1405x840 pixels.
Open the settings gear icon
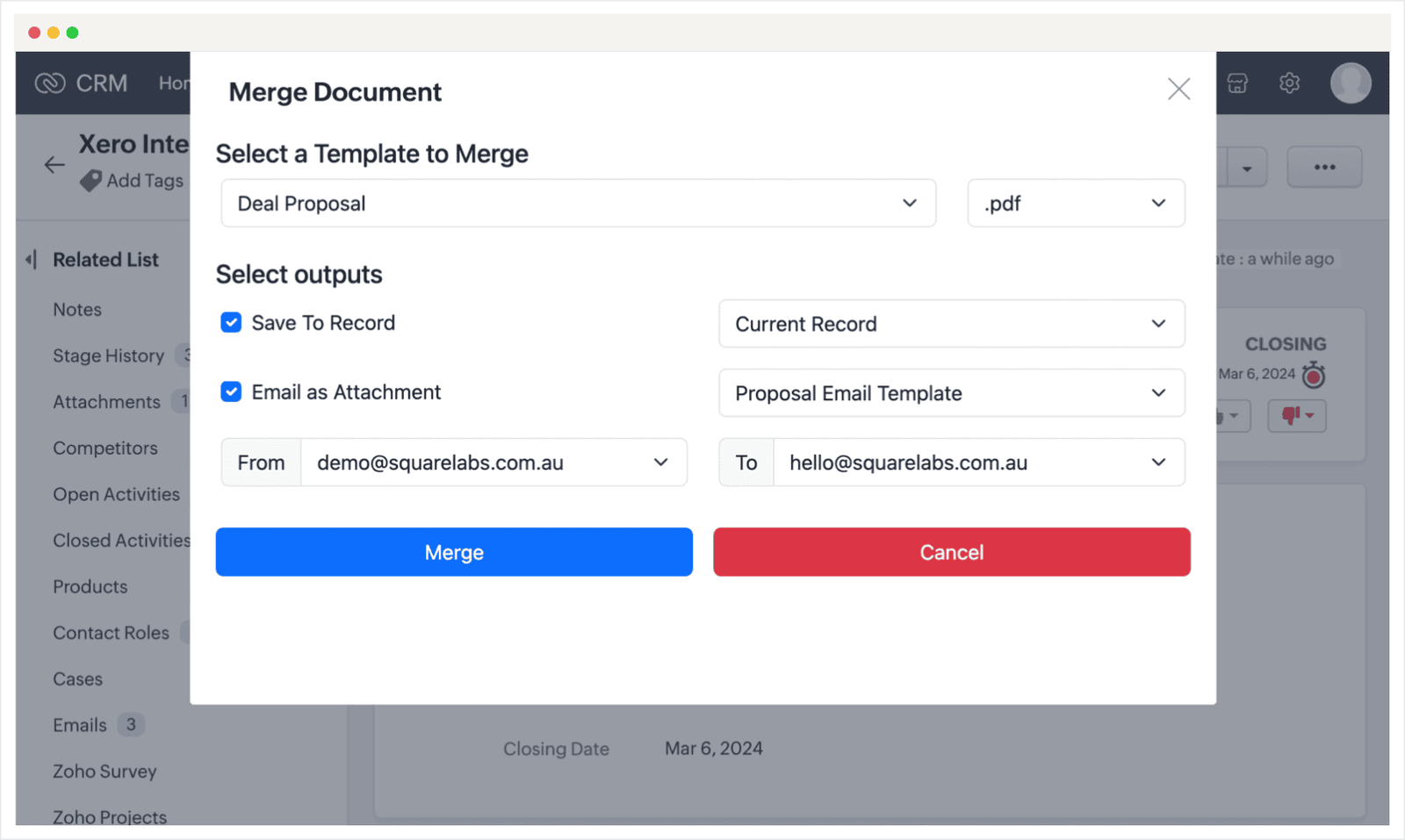(x=1289, y=83)
